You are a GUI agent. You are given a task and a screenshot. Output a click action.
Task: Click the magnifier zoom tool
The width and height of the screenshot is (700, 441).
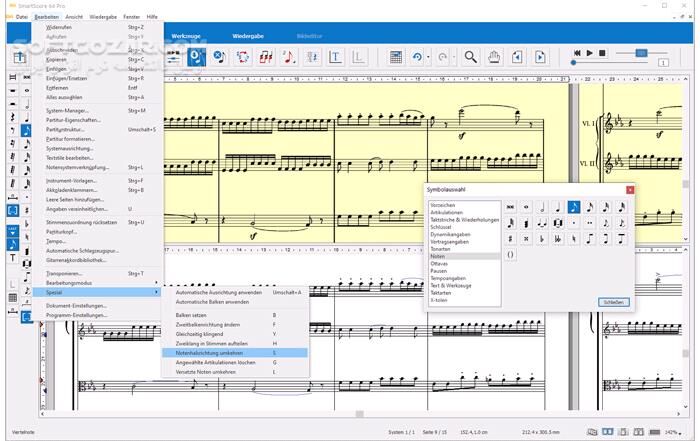(468, 58)
